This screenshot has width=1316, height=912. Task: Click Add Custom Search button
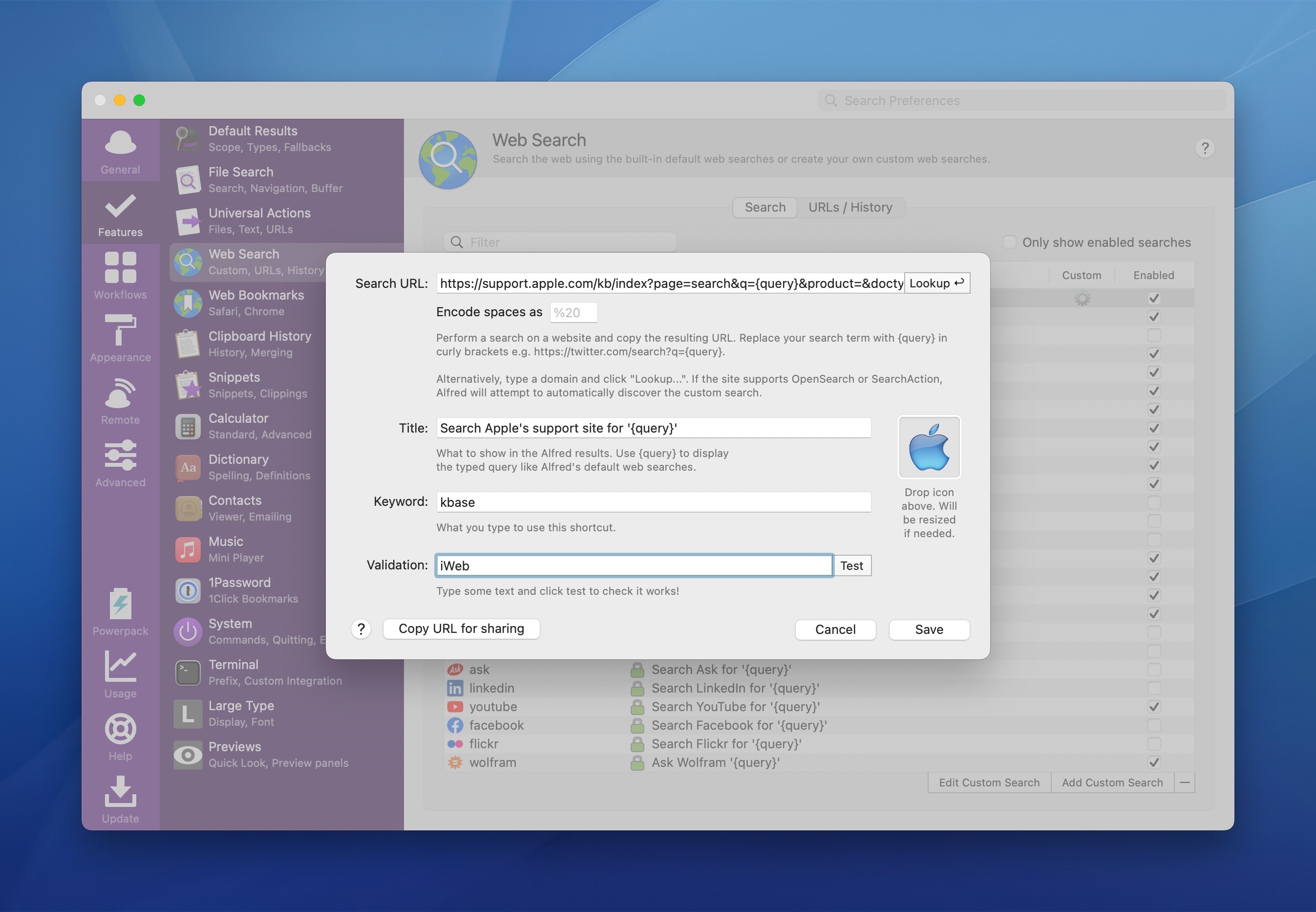(x=1112, y=782)
